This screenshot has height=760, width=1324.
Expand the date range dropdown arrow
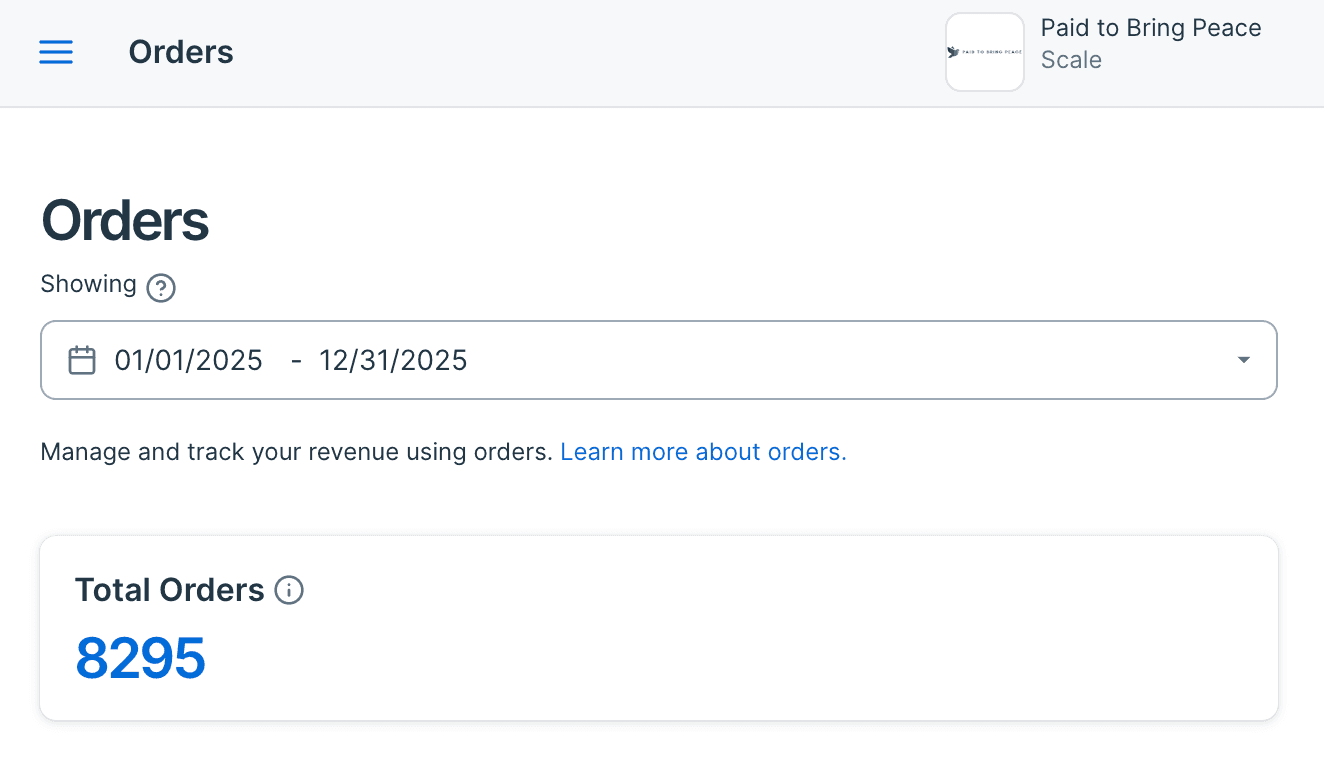click(x=1243, y=360)
